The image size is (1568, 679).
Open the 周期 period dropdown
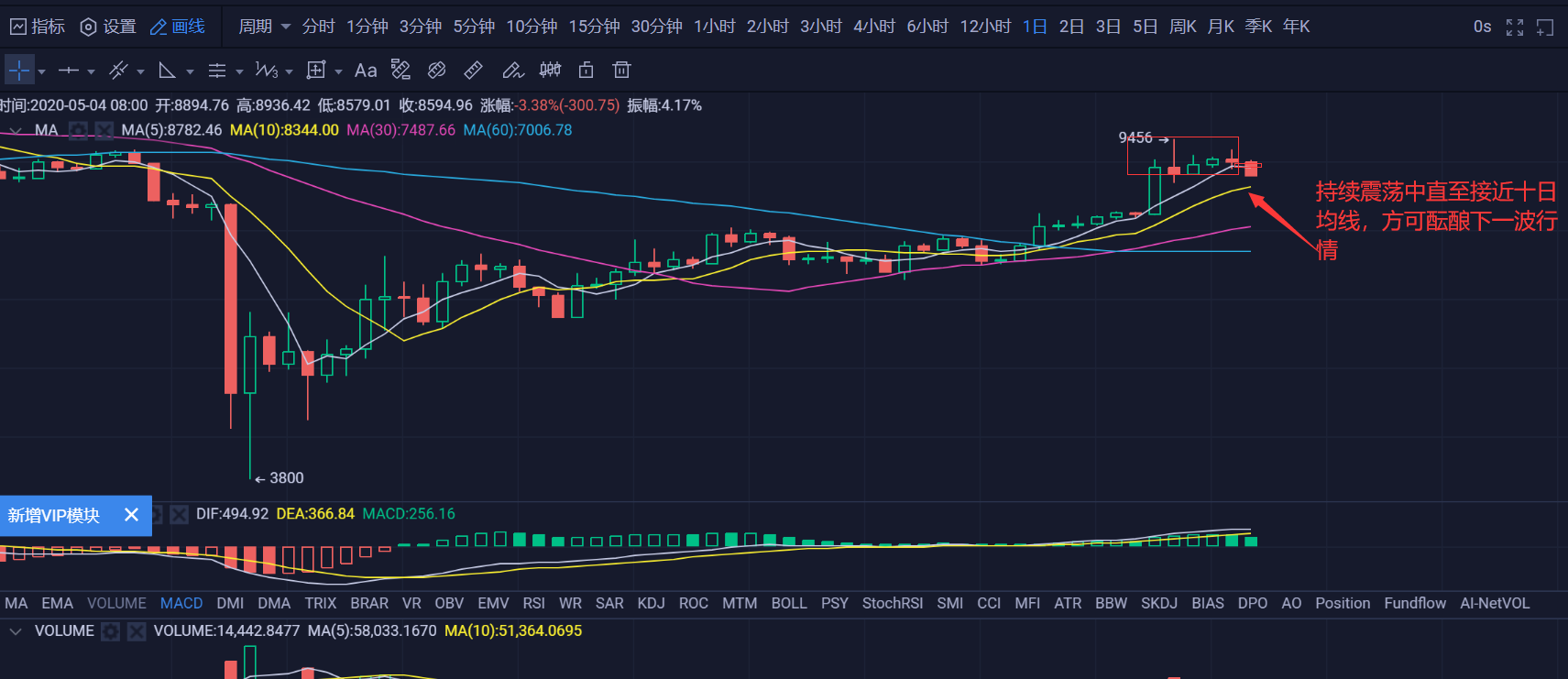point(264,27)
